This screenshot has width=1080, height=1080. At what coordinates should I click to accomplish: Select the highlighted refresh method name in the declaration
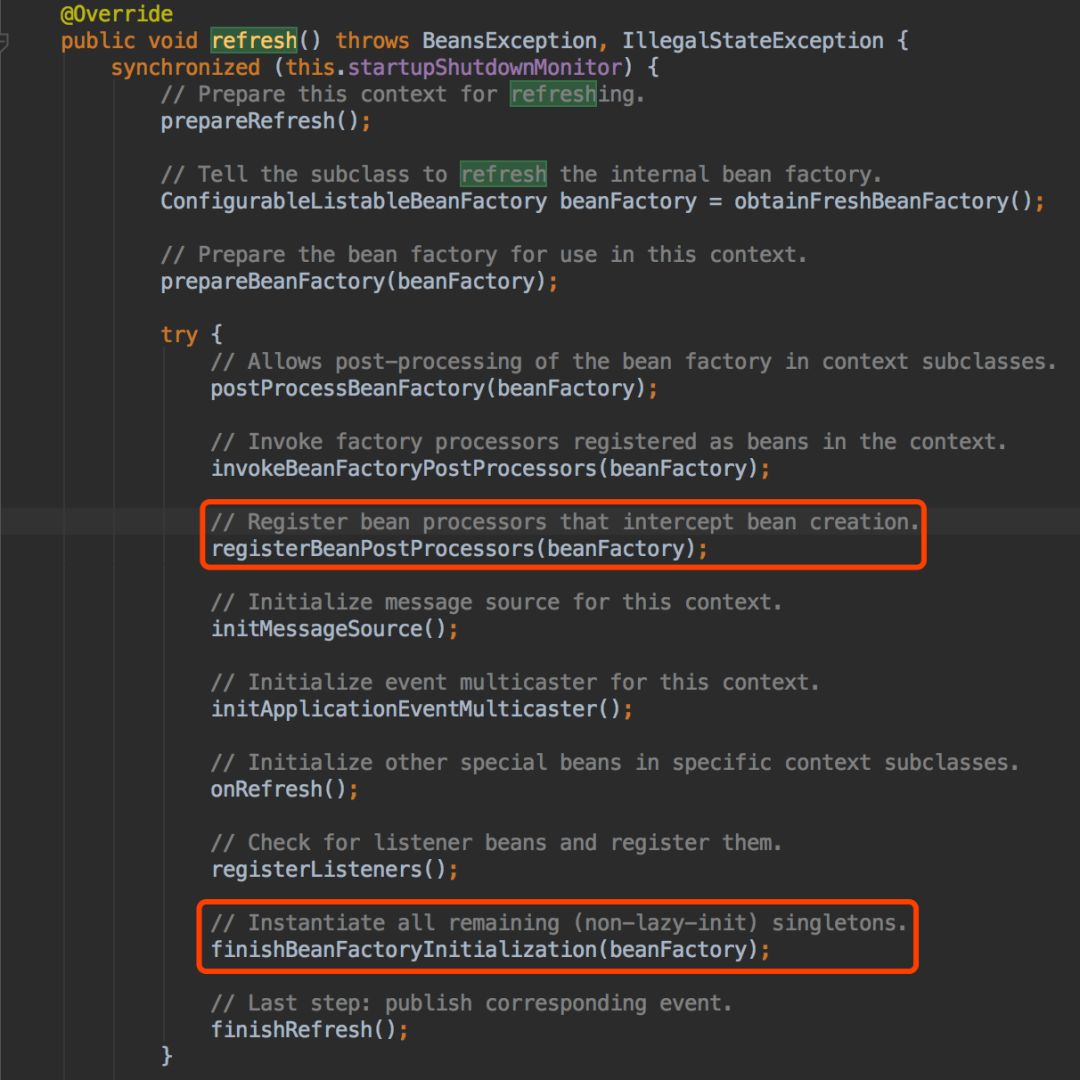point(253,41)
